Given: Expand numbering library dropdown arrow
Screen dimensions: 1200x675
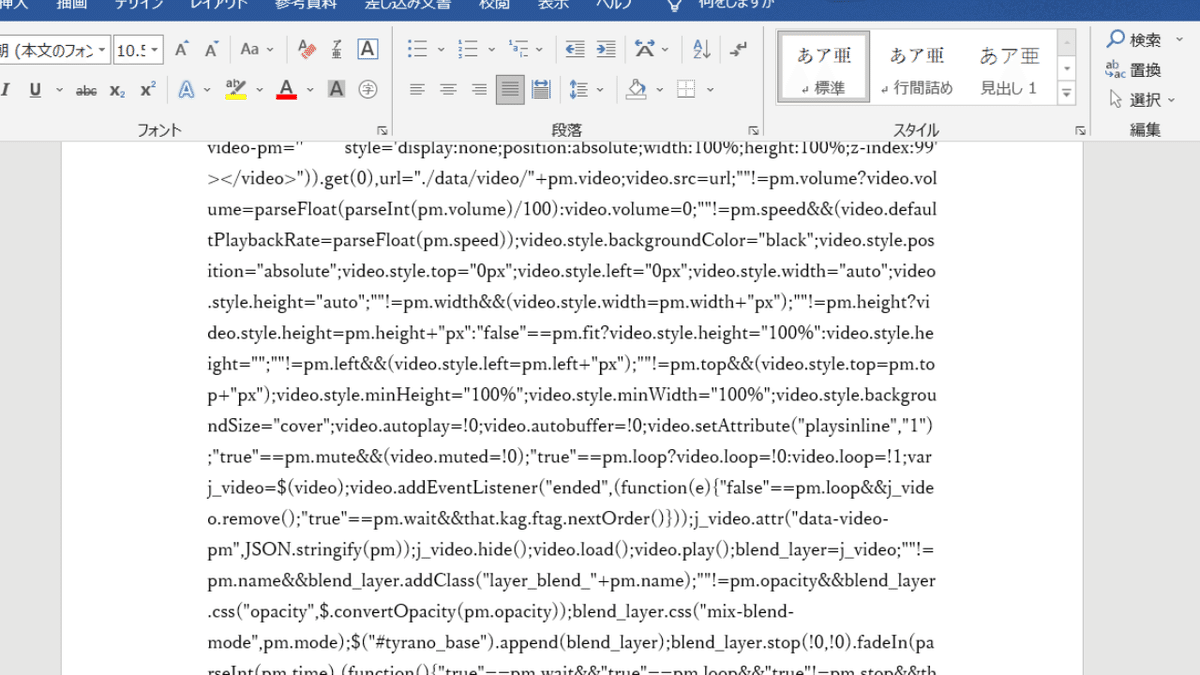Looking at the screenshot, I should click(x=491, y=49).
